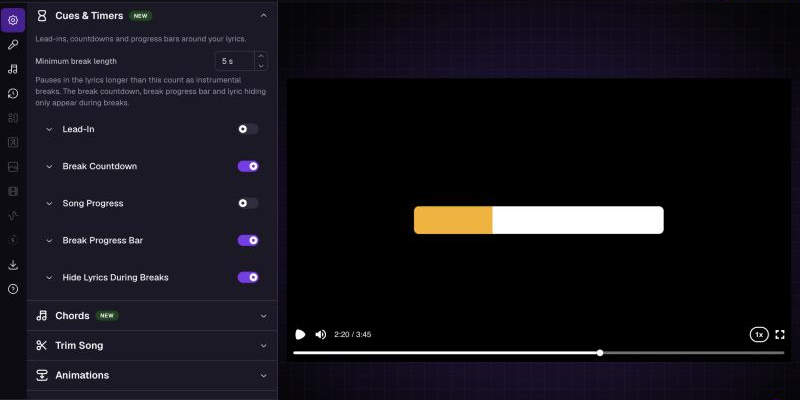Click the NEW badge next to Cues & Timers
Image resolution: width=800 pixels, height=400 pixels.
pos(140,16)
